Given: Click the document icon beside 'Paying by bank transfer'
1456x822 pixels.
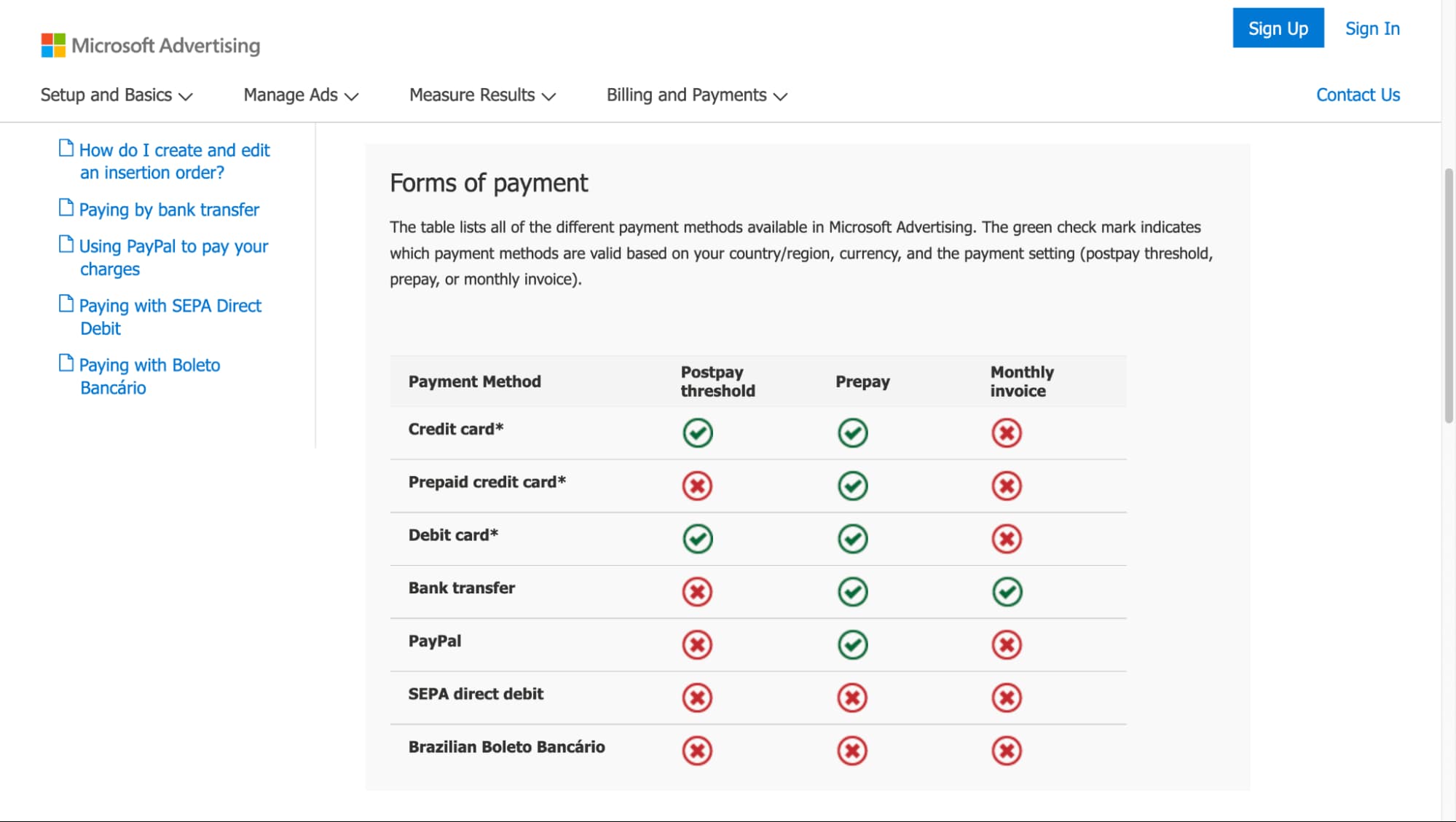Looking at the screenshot, I should coord(66,208).
